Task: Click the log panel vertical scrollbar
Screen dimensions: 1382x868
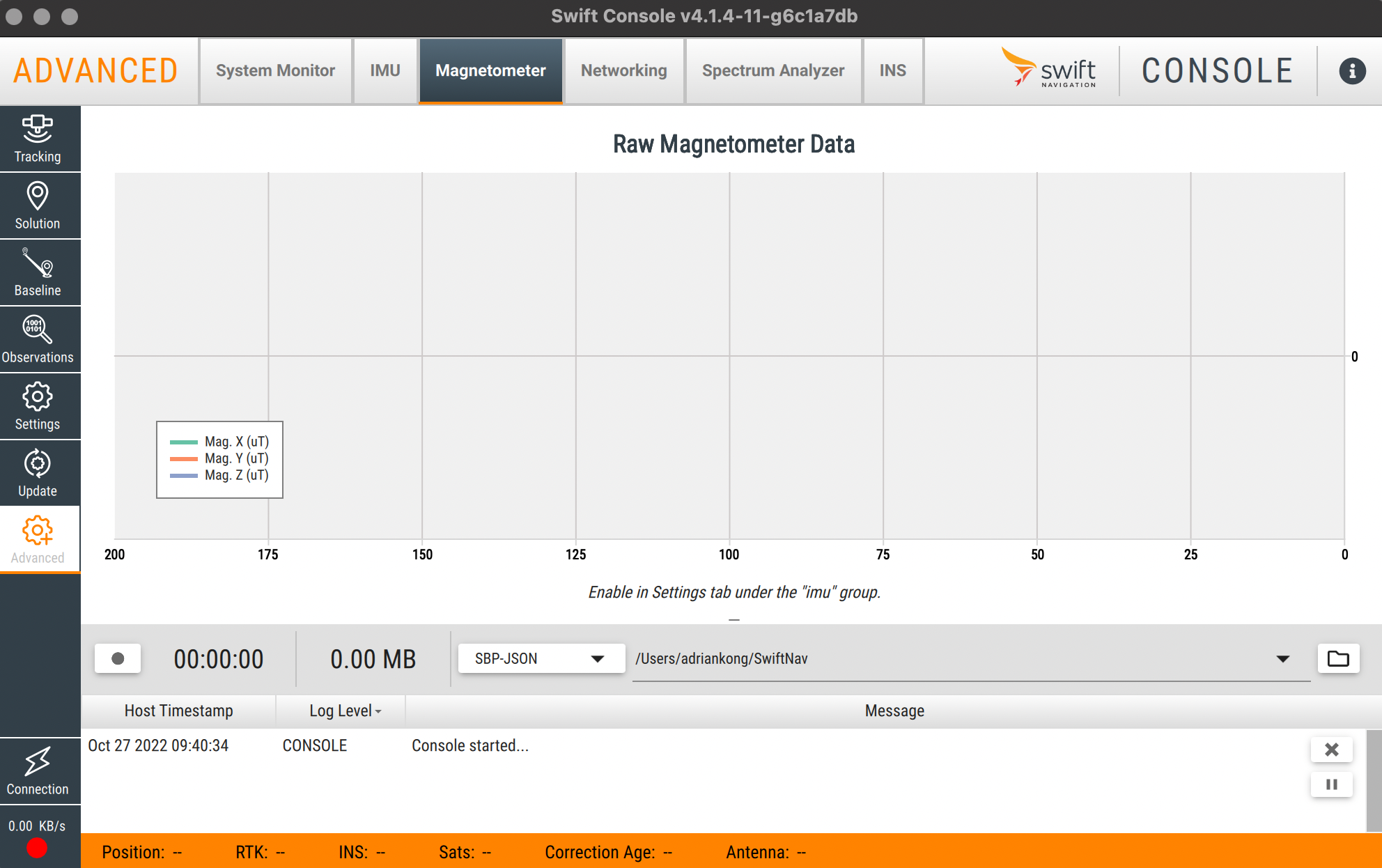Action: (1373, 780)
